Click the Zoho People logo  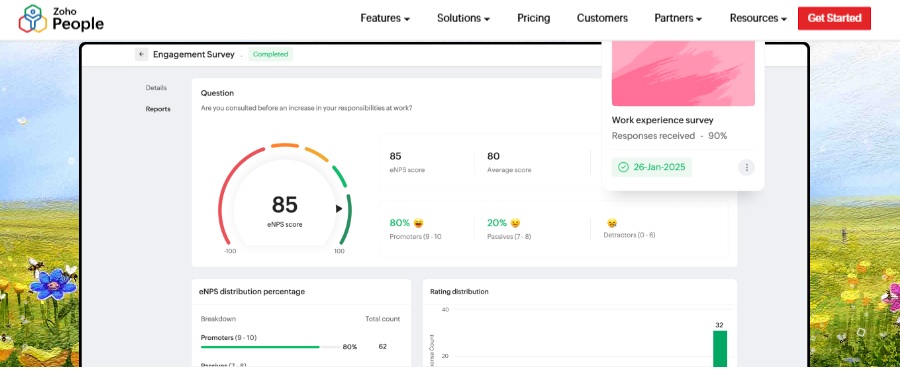(x=61, y=18)
